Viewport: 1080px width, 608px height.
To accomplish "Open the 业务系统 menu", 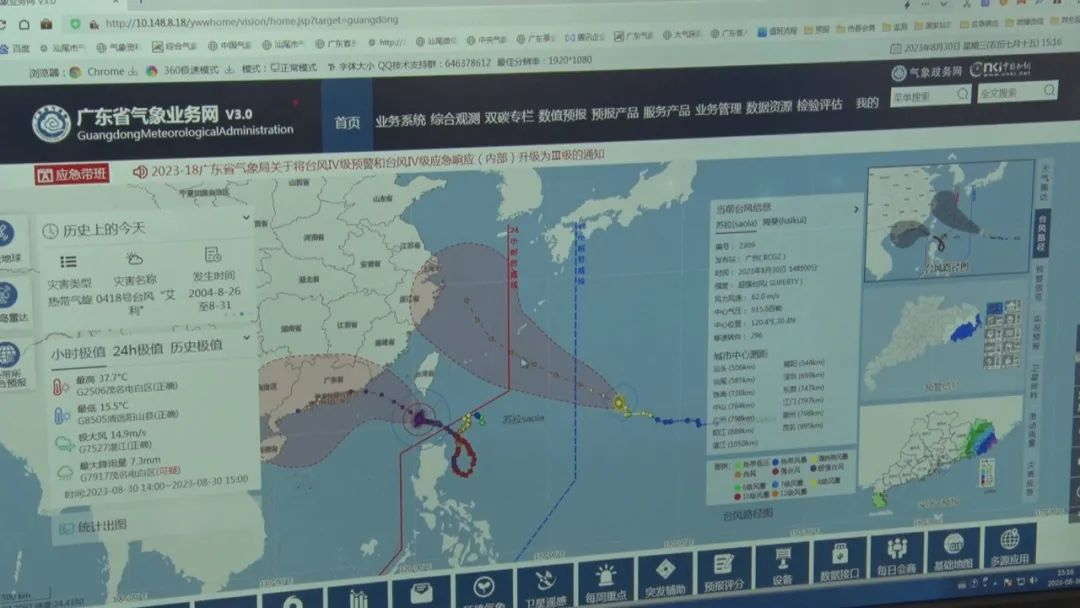I will point(400,120).
